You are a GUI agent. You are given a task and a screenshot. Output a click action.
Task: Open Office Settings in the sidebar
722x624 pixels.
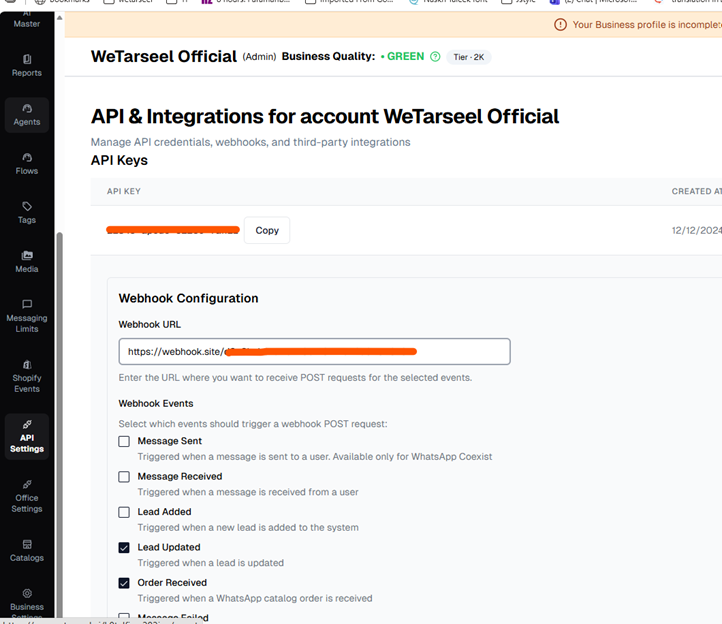27,496
